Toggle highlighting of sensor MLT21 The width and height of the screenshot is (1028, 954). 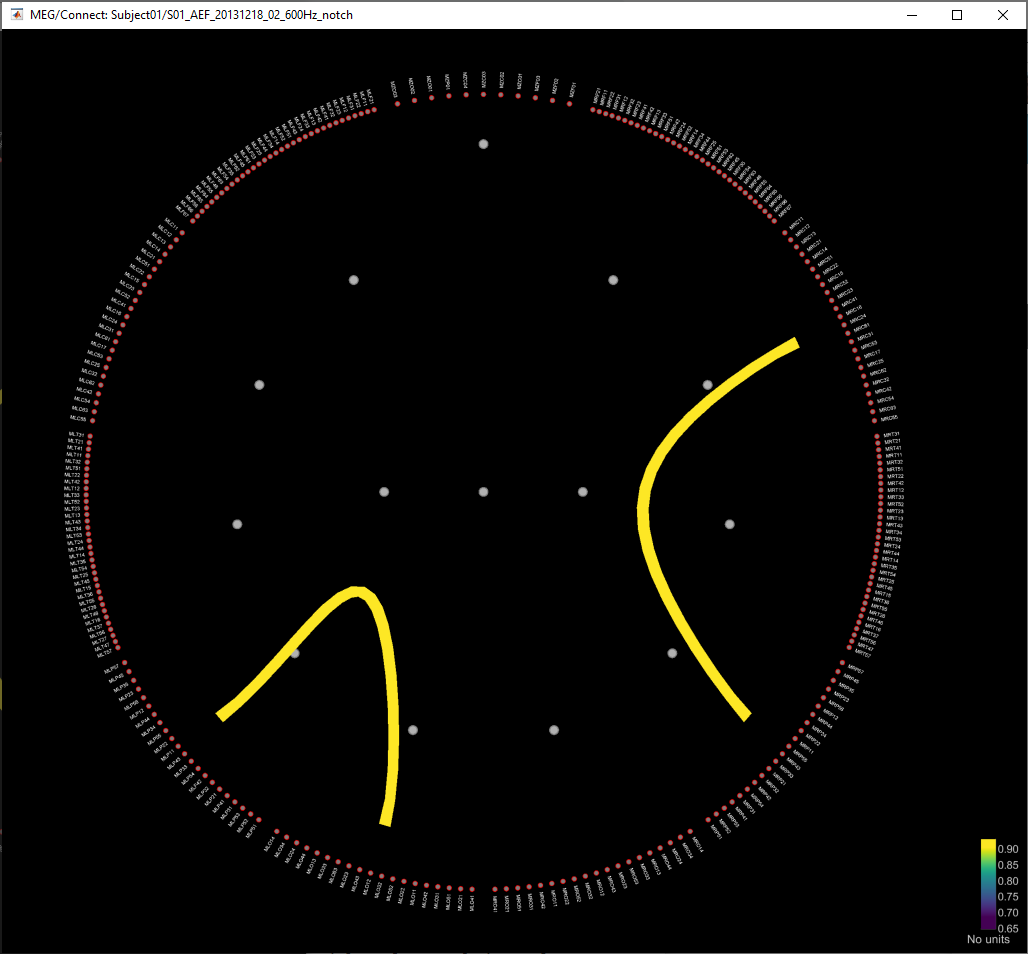(90, 442)
